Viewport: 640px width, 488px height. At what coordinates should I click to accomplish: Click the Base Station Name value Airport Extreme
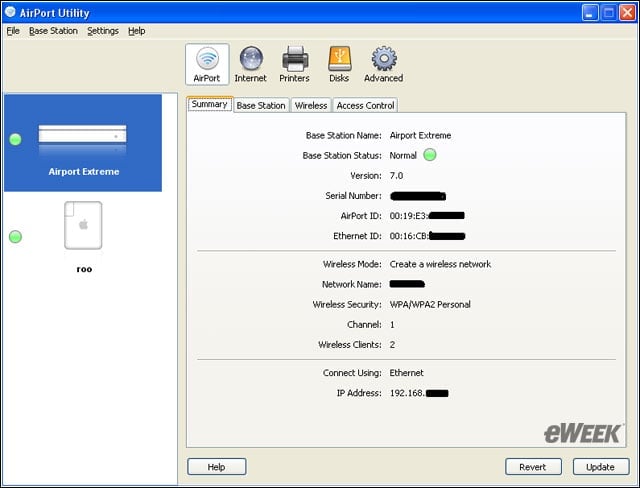click(420, 135)
